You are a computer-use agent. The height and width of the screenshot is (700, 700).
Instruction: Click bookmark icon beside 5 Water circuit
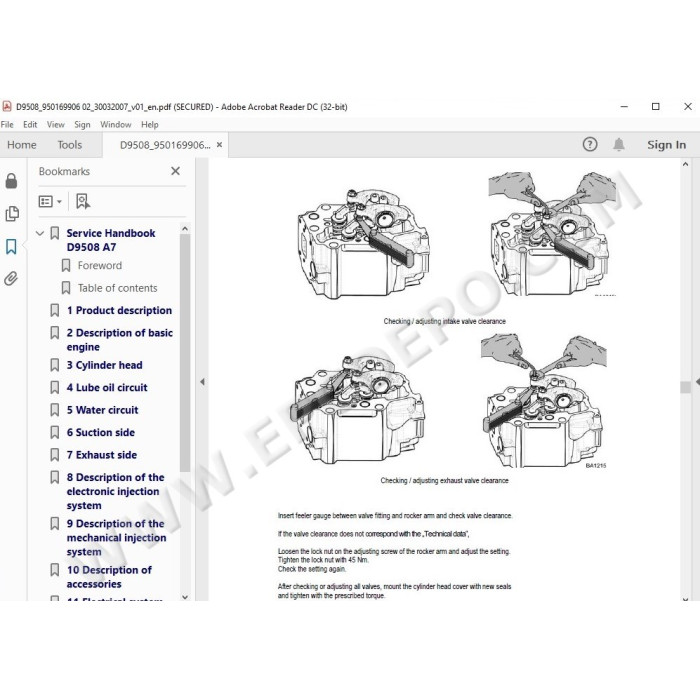(x=54, y=410)
